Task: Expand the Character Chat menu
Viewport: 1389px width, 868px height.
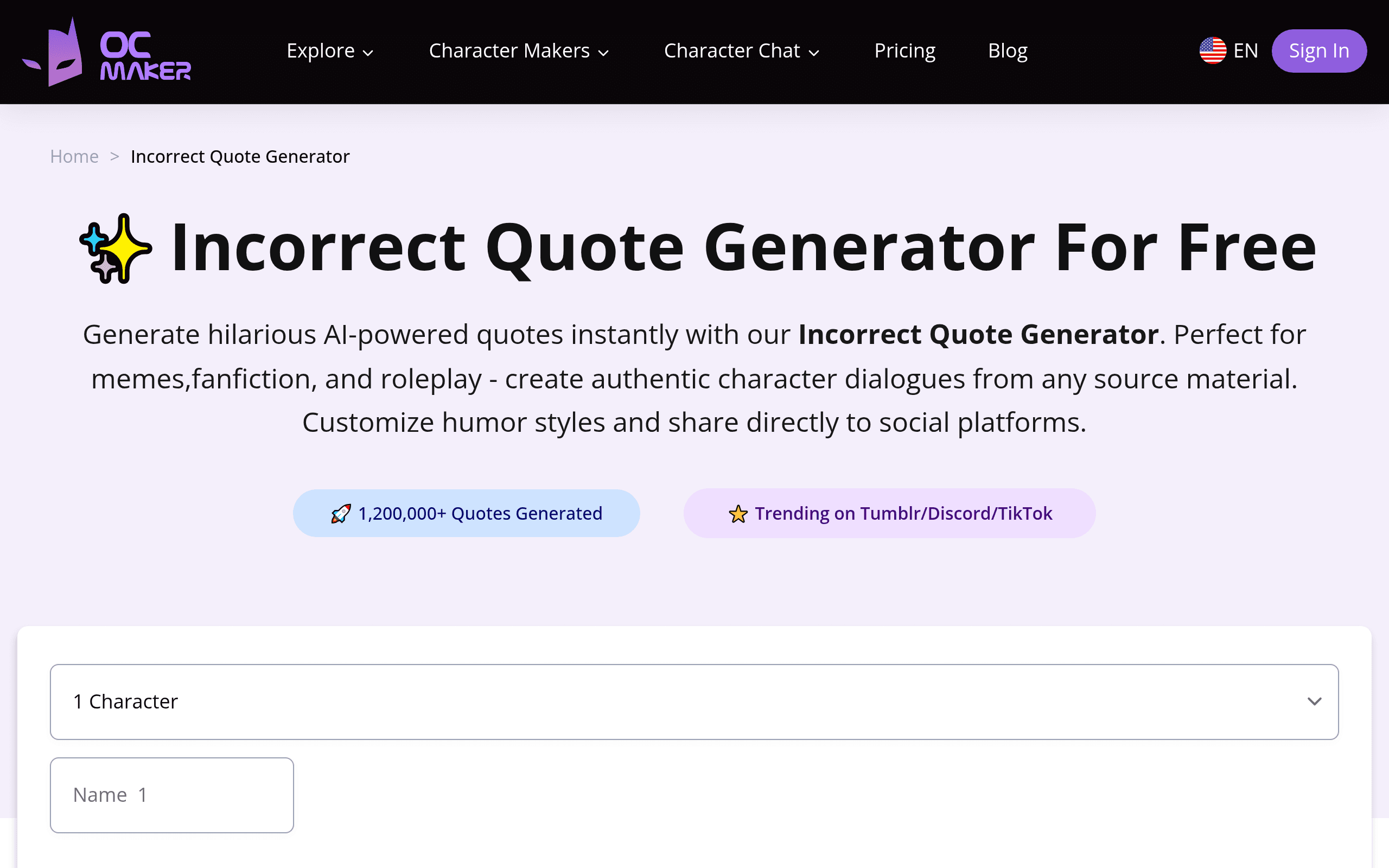Action: coord(742,51)
